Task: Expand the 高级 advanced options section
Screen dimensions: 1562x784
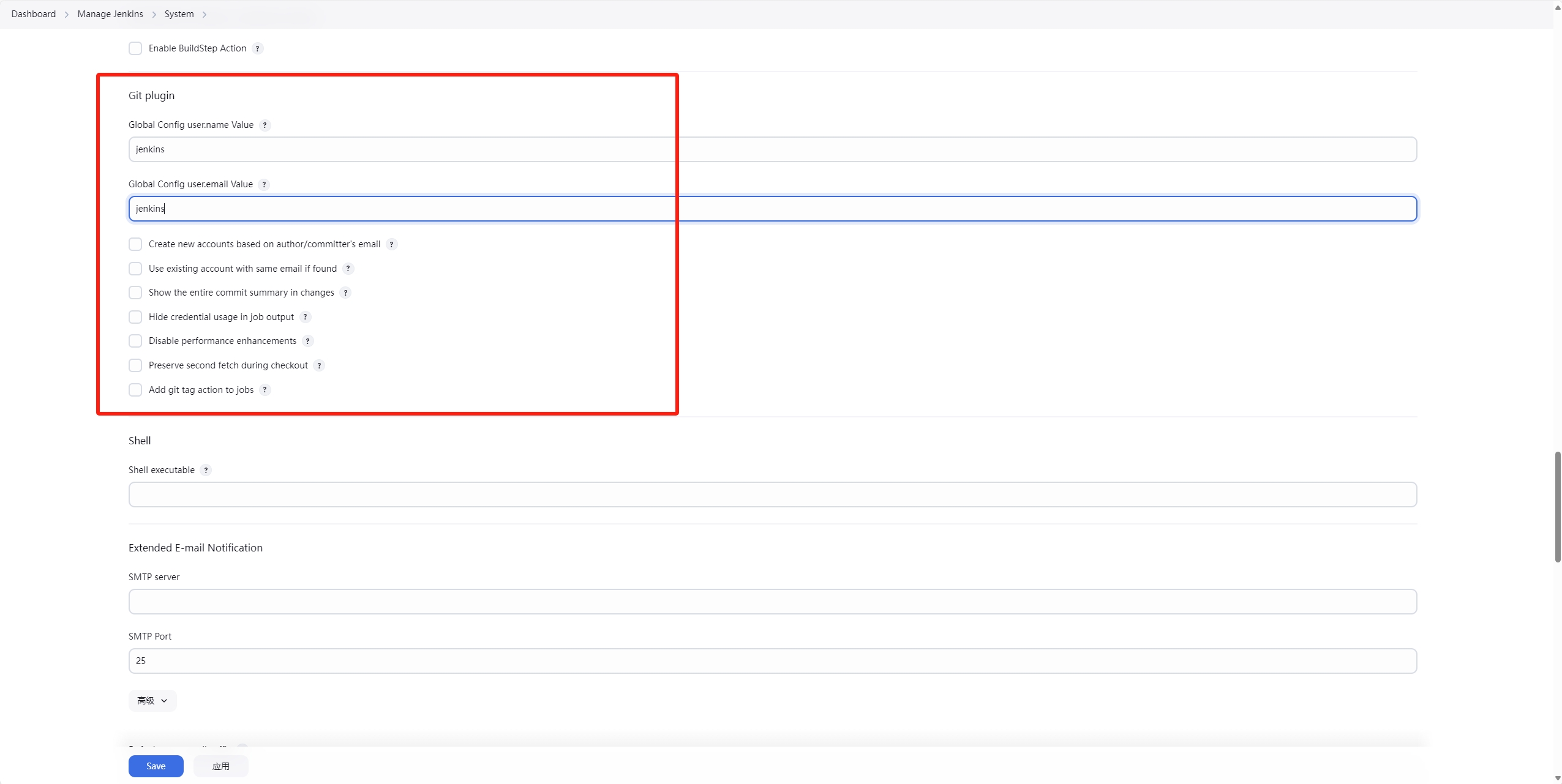Action: pos(151,700)
